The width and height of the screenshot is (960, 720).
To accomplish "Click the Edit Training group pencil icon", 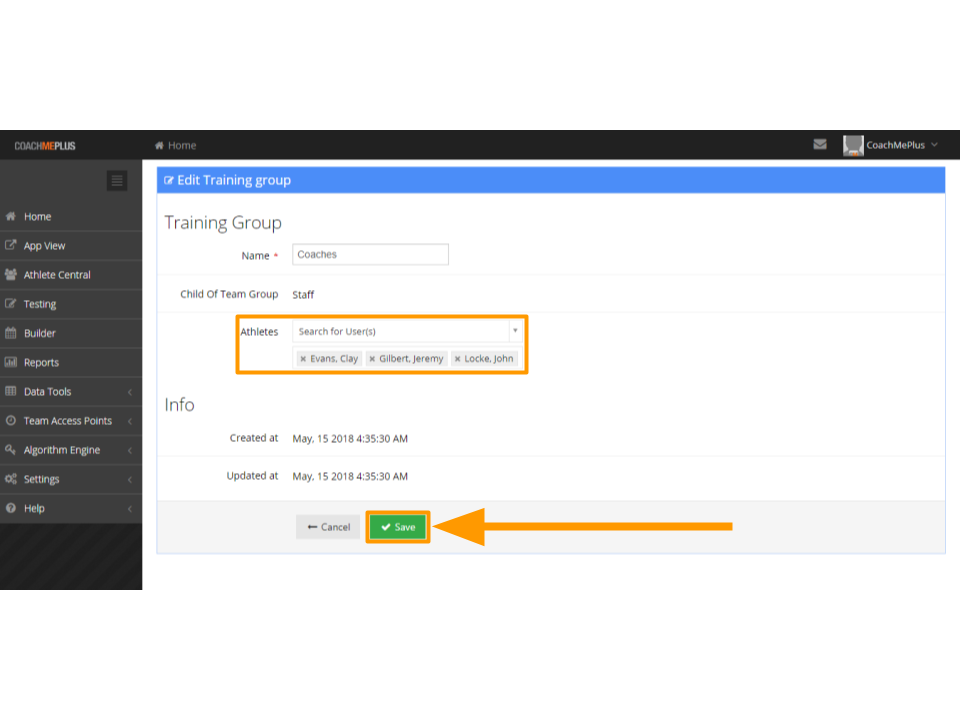I will [169, 181].
